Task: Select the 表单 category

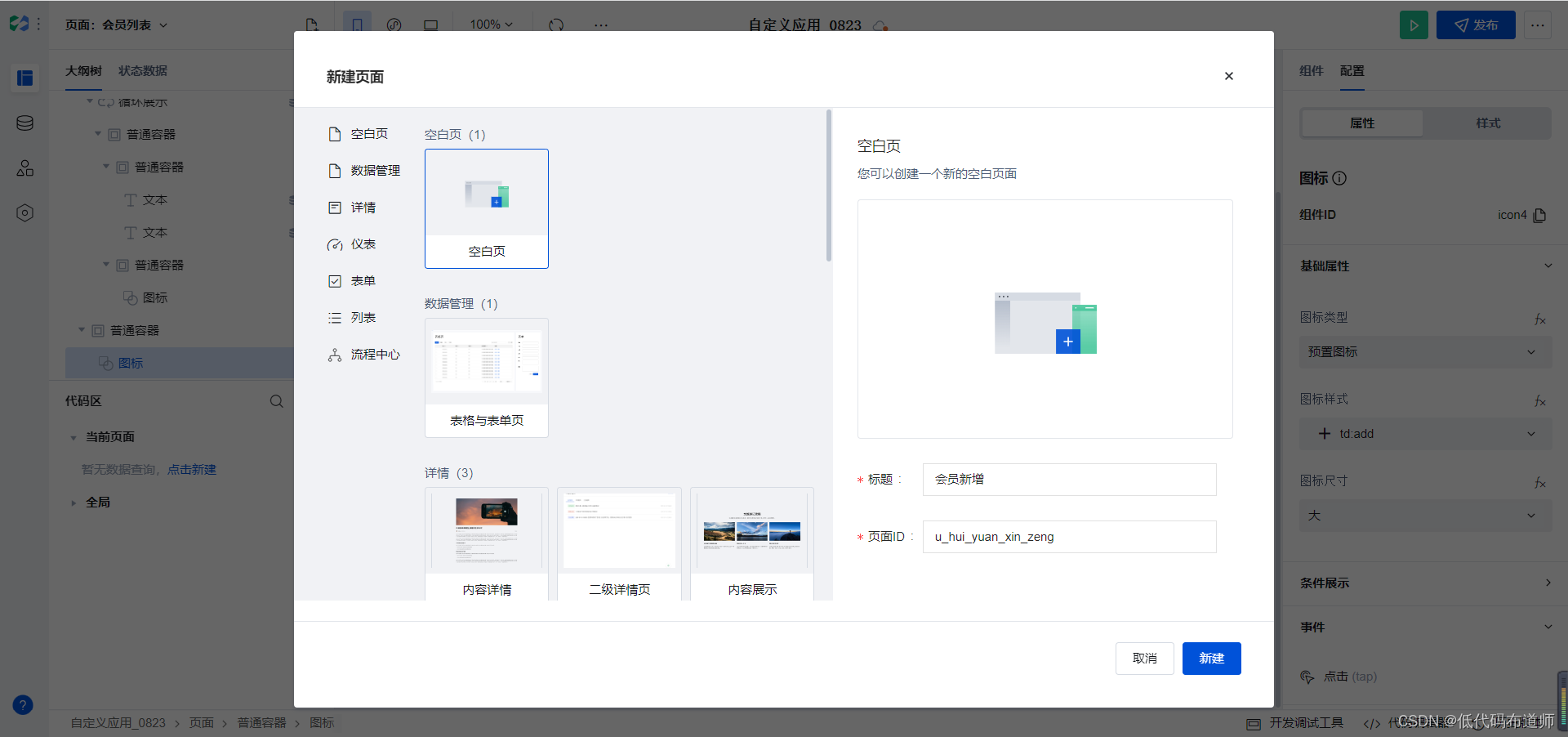Action: point(352,281)
